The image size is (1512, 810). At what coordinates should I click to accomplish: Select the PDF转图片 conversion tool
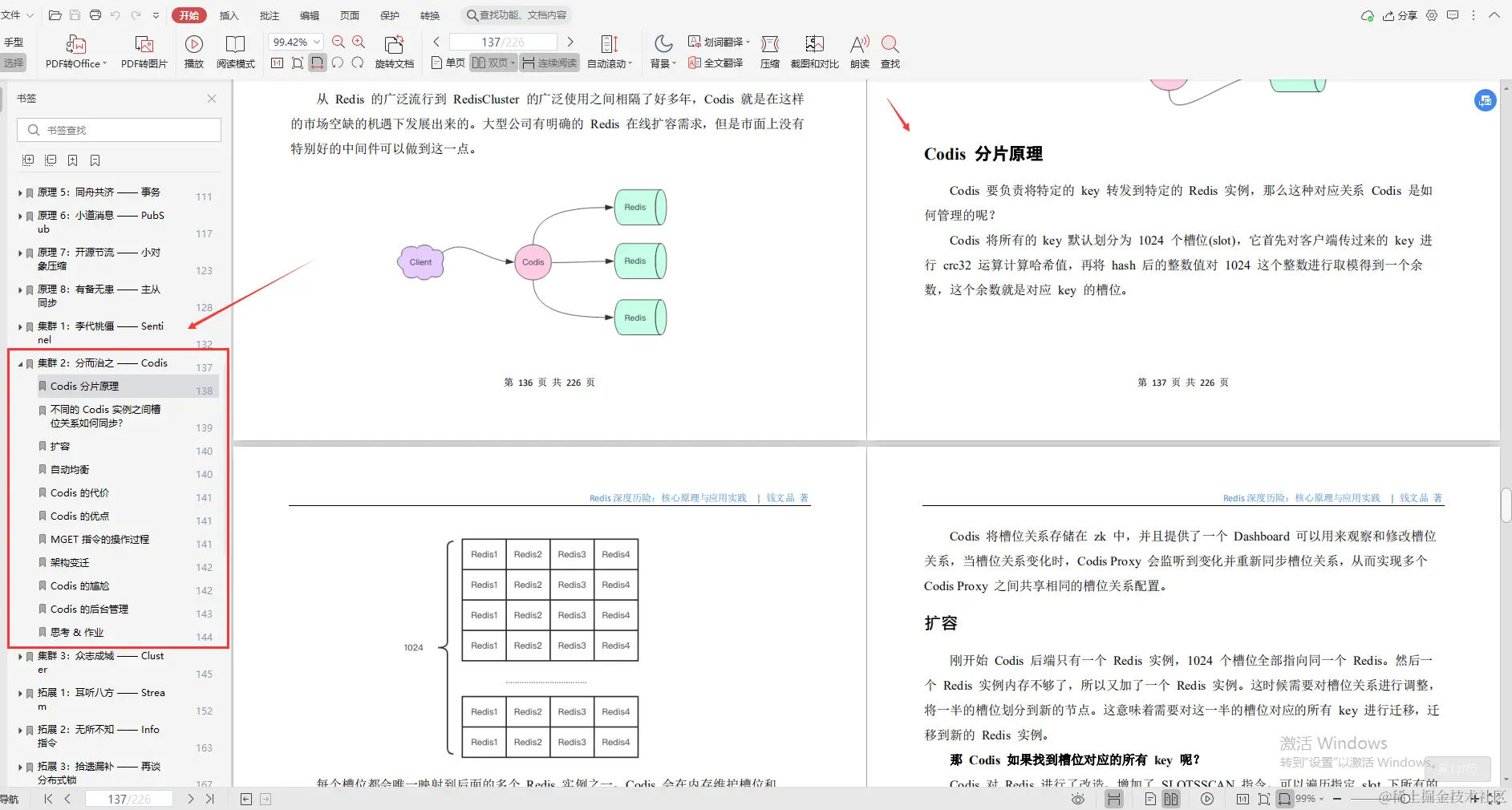[x=144, y=51]
